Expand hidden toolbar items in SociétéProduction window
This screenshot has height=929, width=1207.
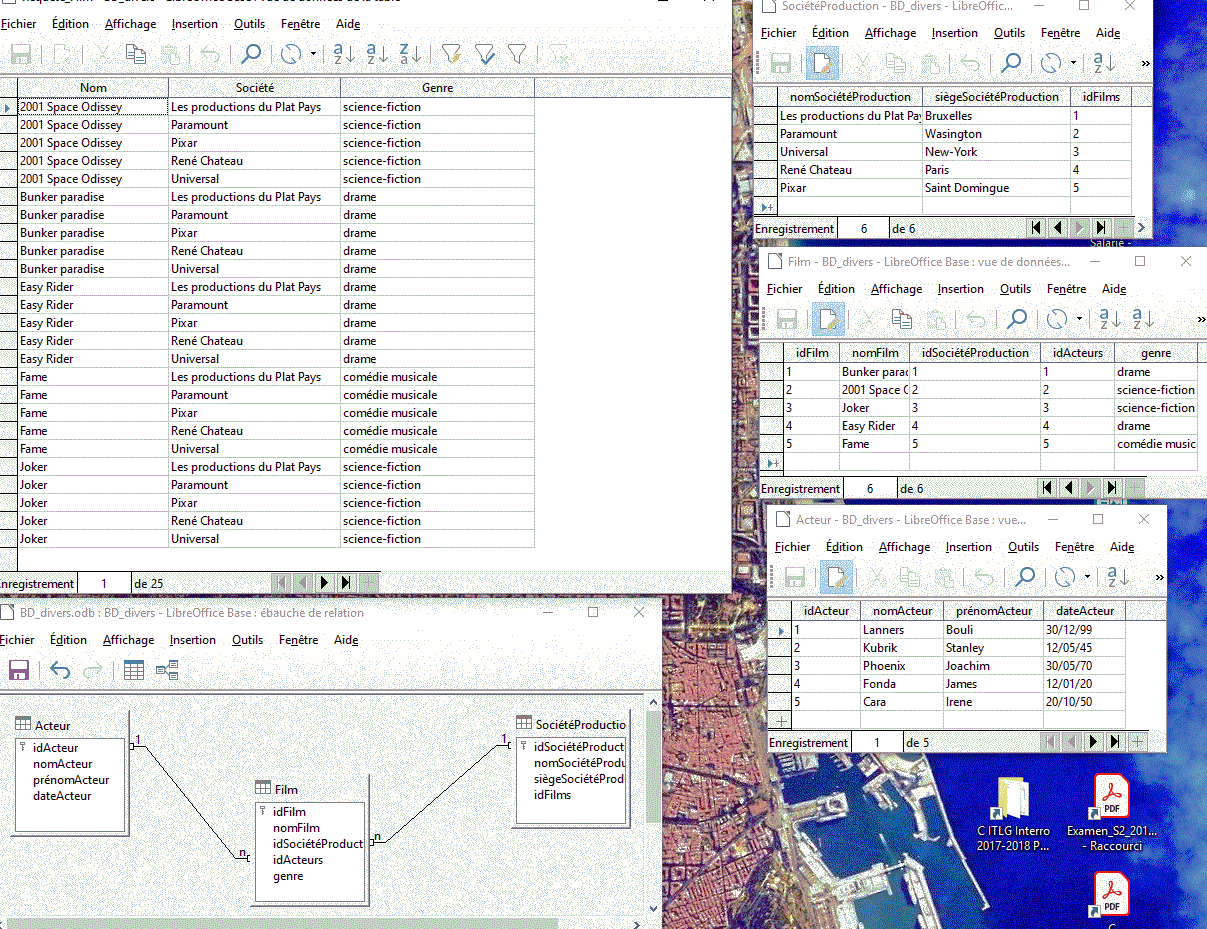point(1145,64)
